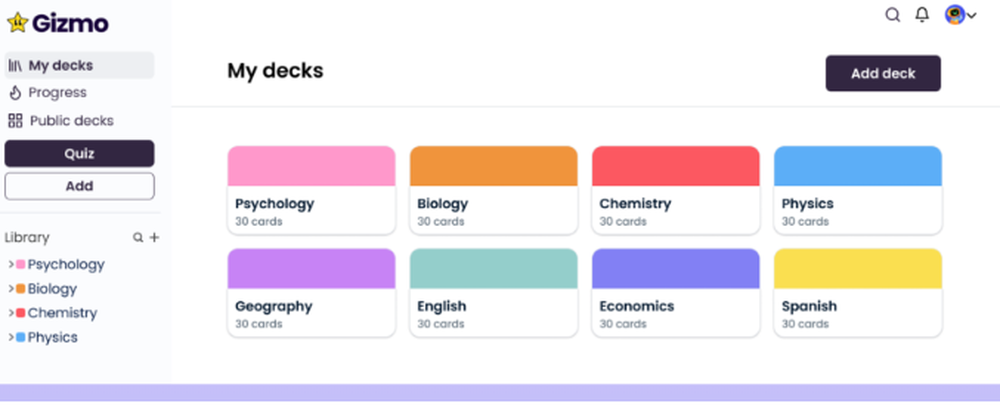Screen dimensions: 1000x407
Task: Click the Public decks grid icon
Action: tap(15, 121)
